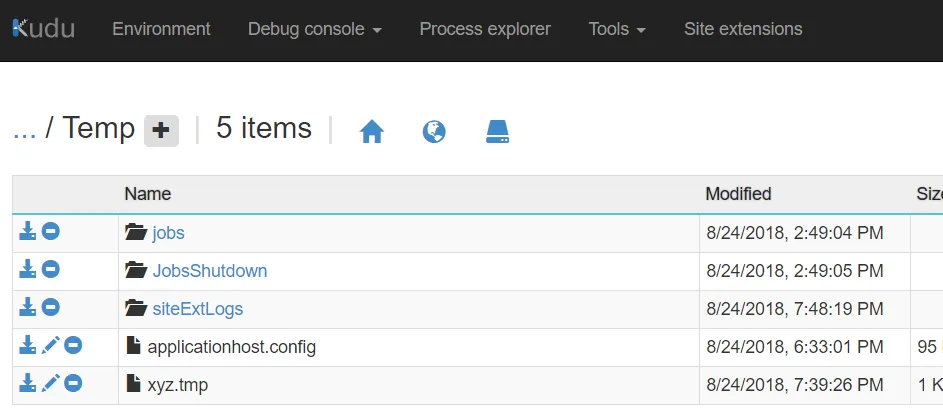Open the Debug console dropdown
This screenshot has width=943, height=415.
coord(315,29)
